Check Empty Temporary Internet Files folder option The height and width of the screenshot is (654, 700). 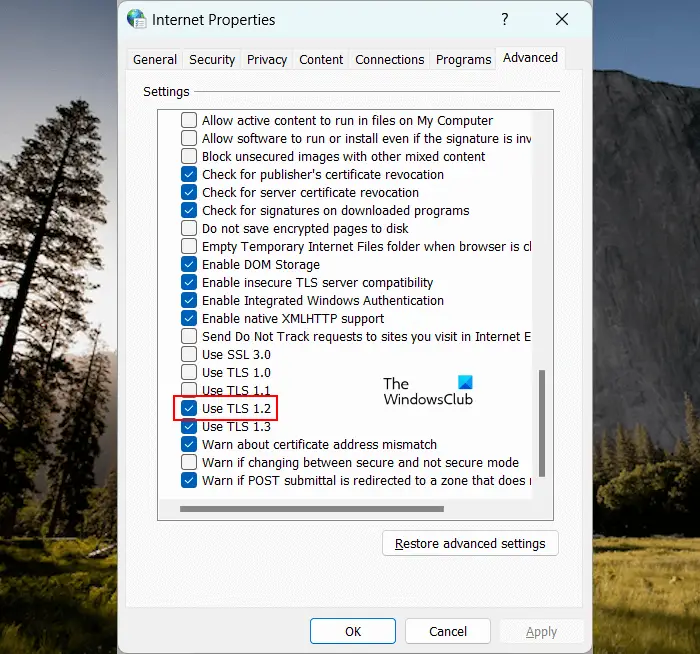point(189,246)
